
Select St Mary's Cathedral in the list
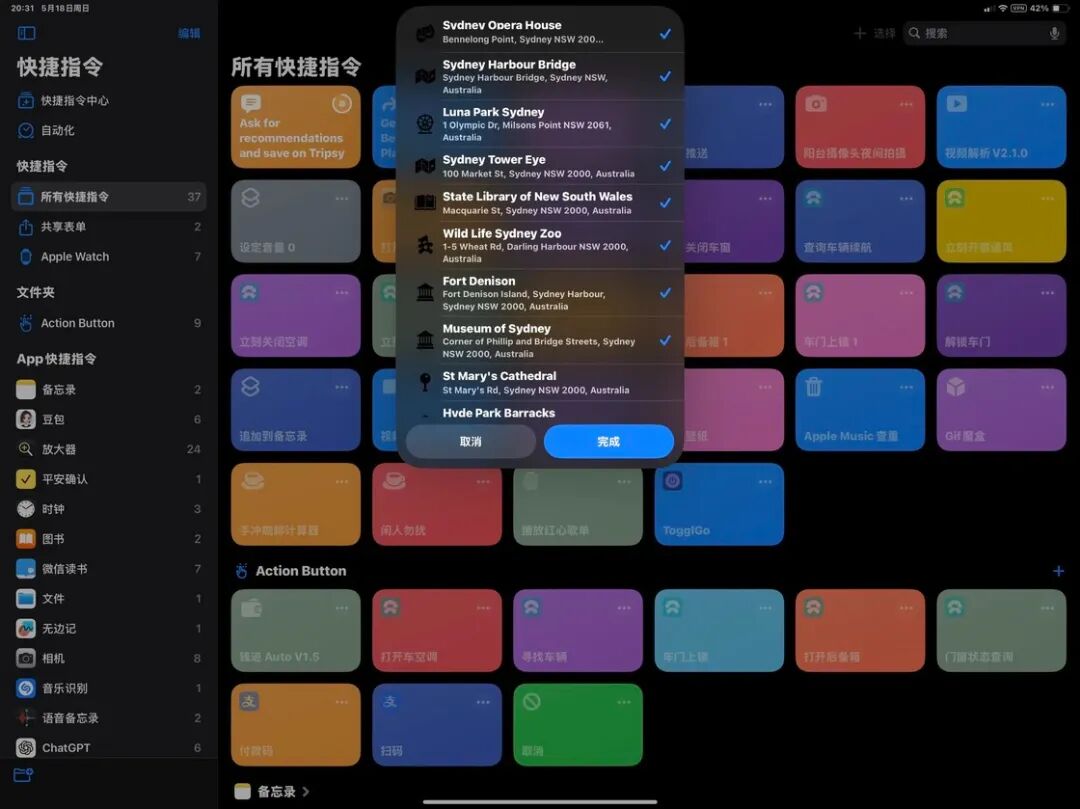coord(540,383)
